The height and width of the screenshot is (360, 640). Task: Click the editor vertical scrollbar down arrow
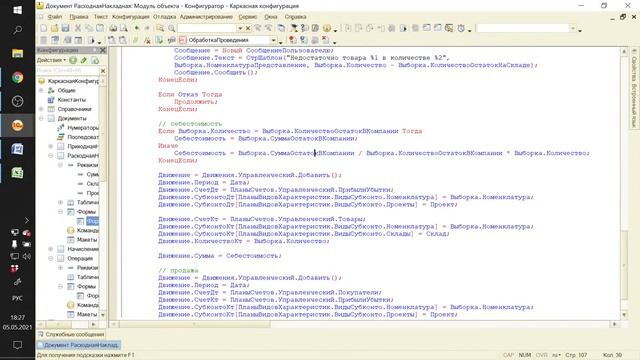(x=624, y=315)
